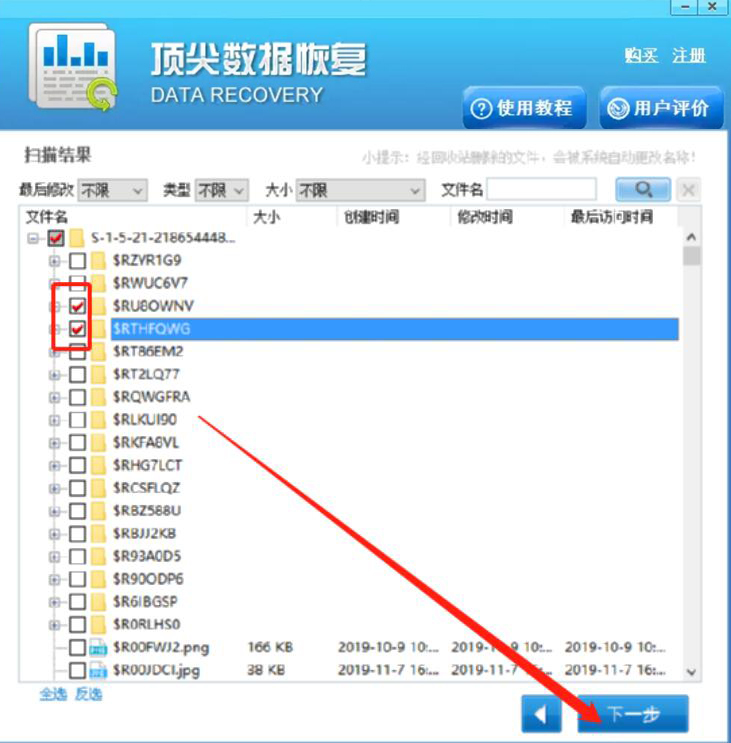Check the $R00JDCI.jpg file checkbox
This screenshot has width=731, height=743.
point(77,670)
